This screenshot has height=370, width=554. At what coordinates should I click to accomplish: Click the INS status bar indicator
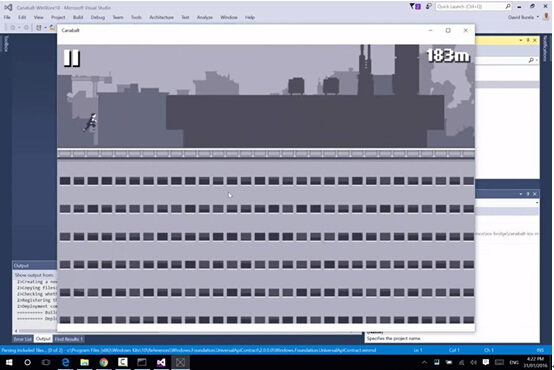click(x=540, y=350)
